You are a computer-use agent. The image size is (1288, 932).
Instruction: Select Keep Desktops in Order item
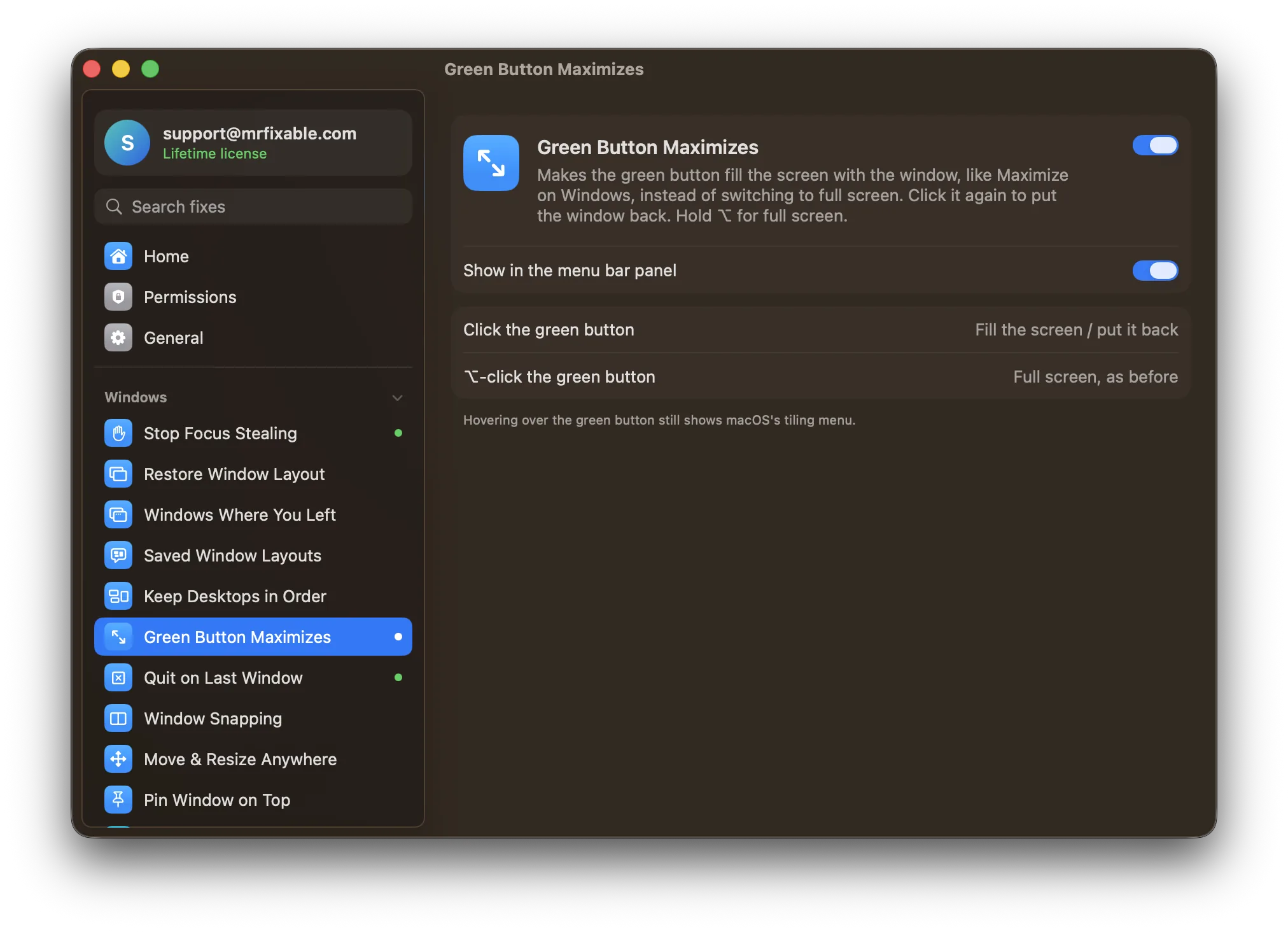click(x=253, y=596)
